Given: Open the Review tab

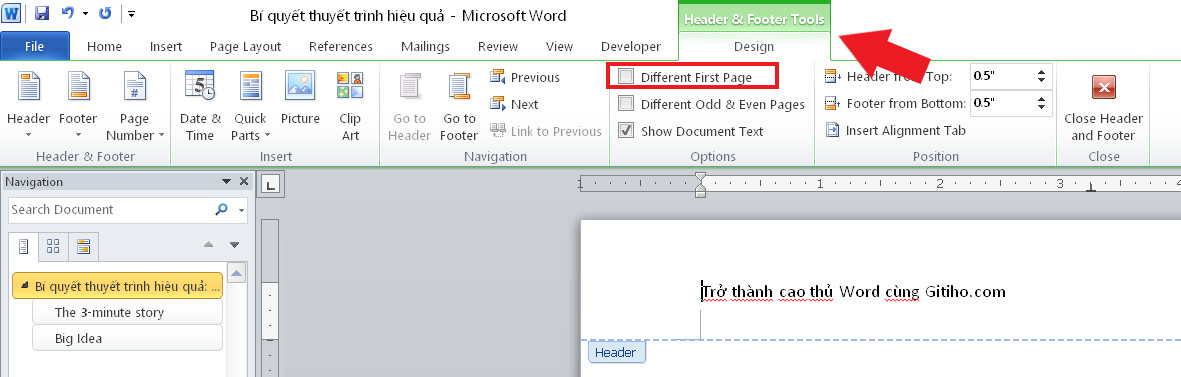Looking at the screenshot, I should (498, 47).
